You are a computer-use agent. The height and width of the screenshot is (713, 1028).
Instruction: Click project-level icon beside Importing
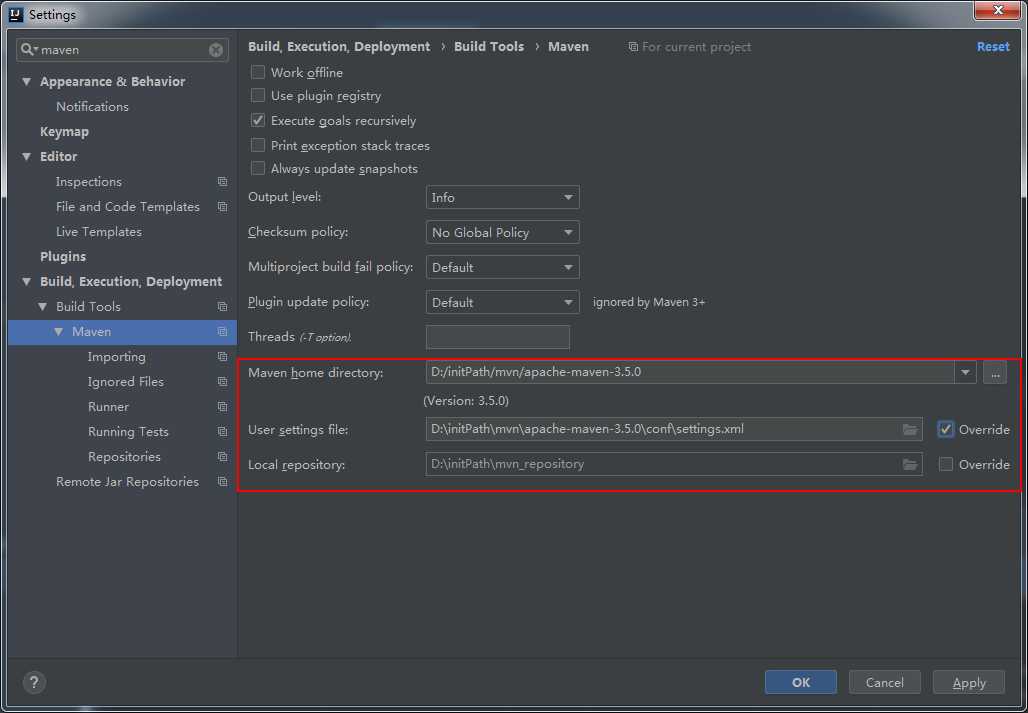[x=222, y=357]
